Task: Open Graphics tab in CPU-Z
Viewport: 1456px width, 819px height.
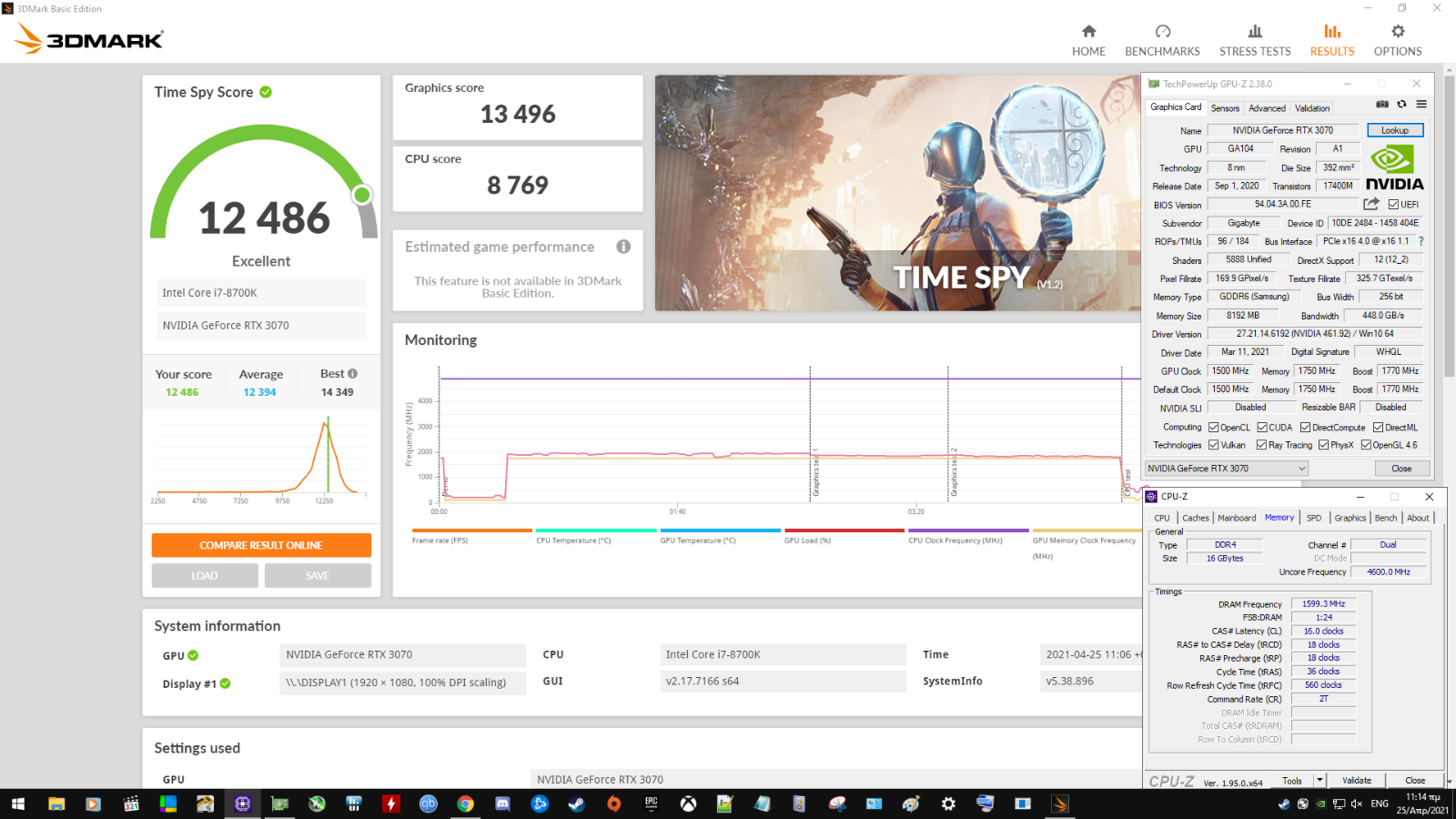Action: (1350, 518)
